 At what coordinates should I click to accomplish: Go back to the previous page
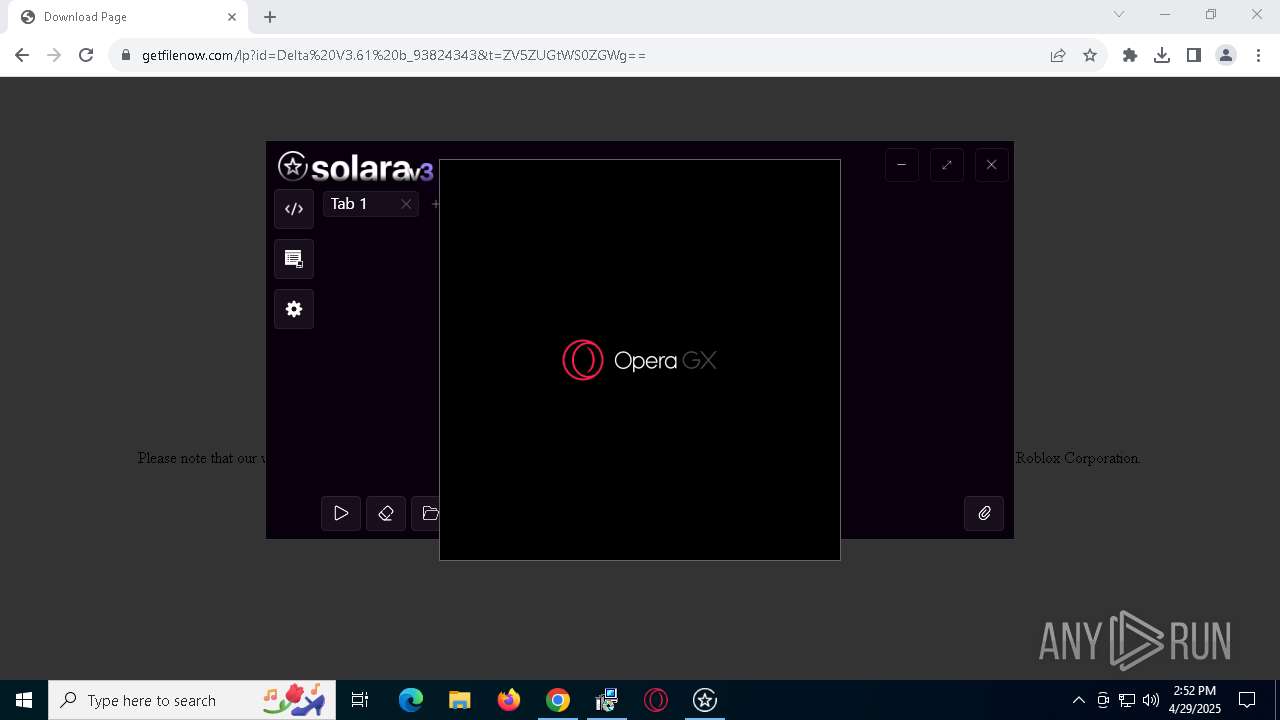coord(22,55)
